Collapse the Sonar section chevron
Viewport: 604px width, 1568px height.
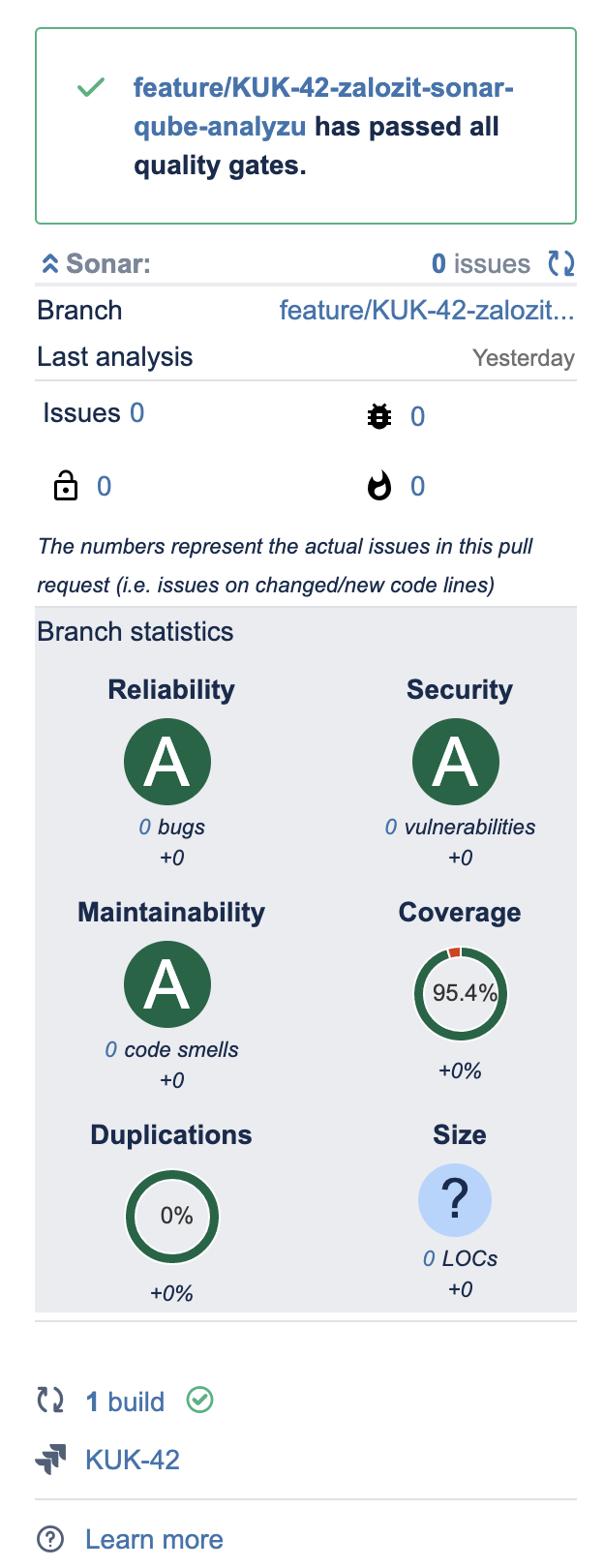[50, 264]
